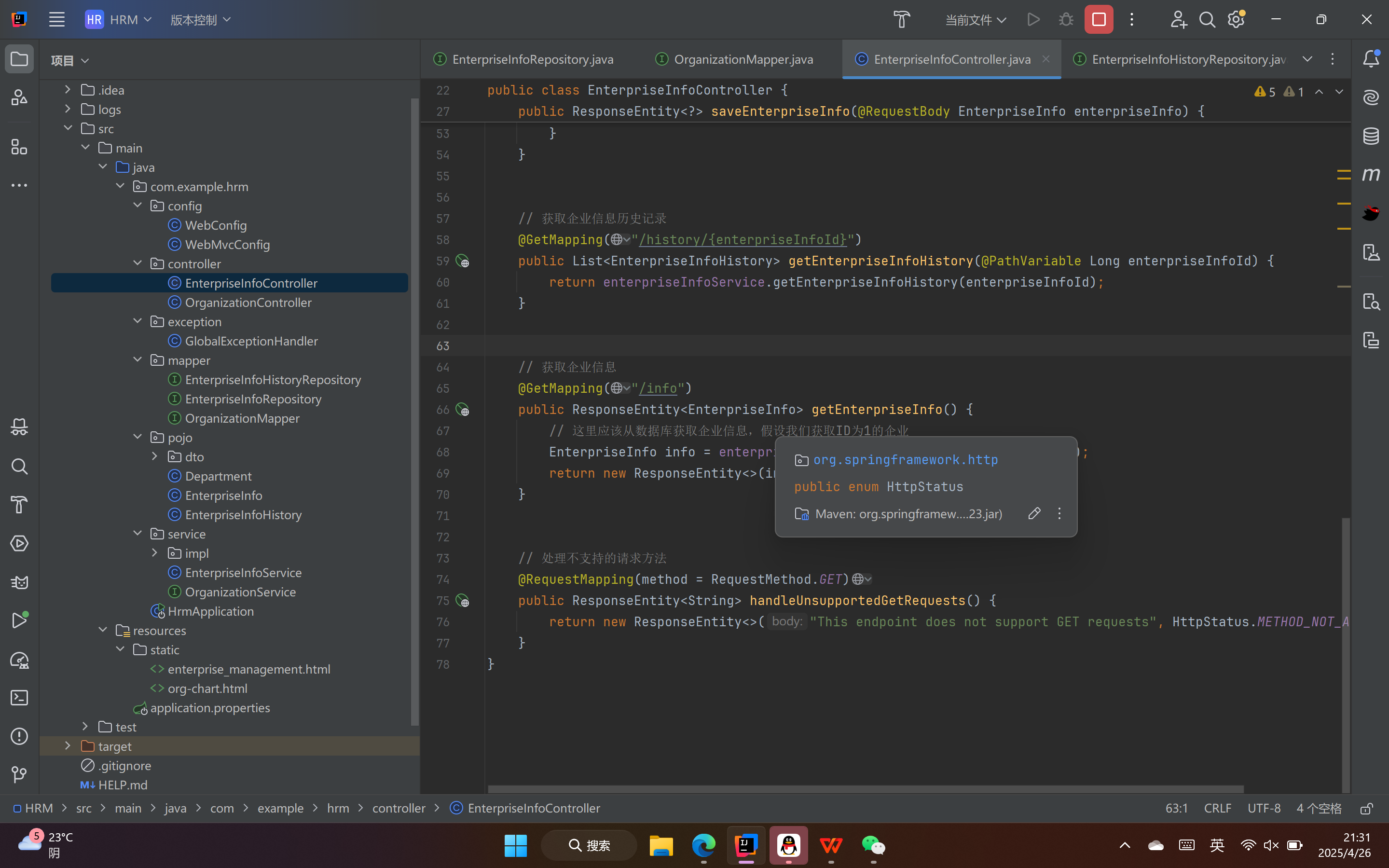Open the Git version control tool window
The image size is (1389, 868).
(x=19, y=774)
